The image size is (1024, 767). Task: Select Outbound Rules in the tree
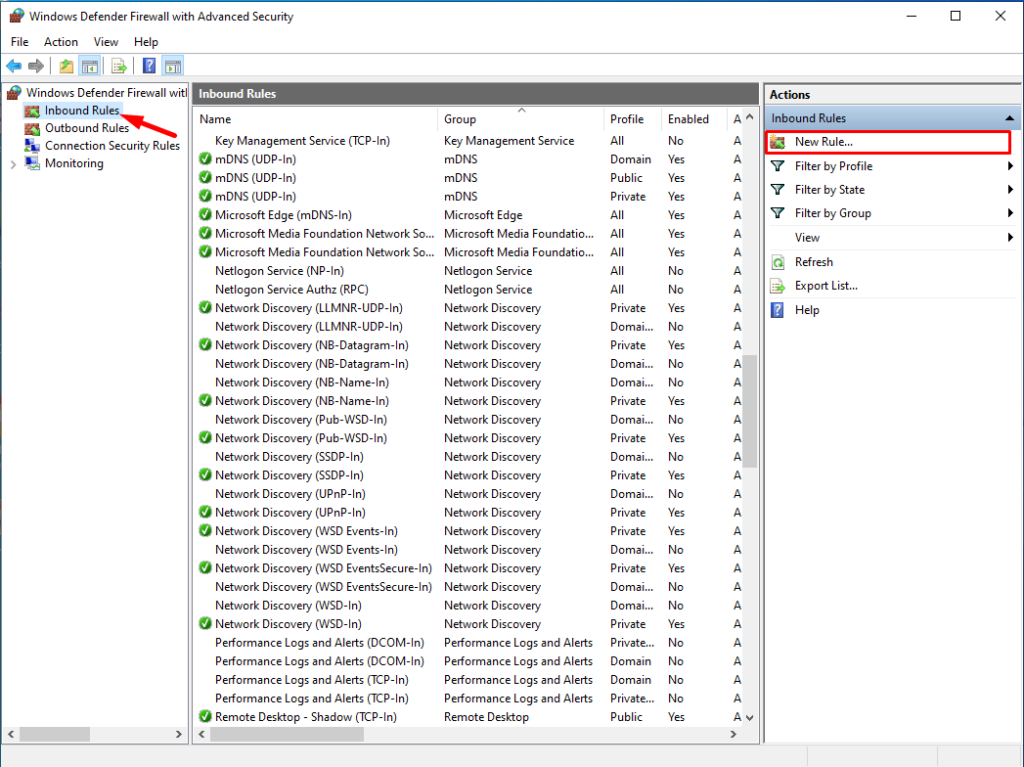tap(87, 128)
